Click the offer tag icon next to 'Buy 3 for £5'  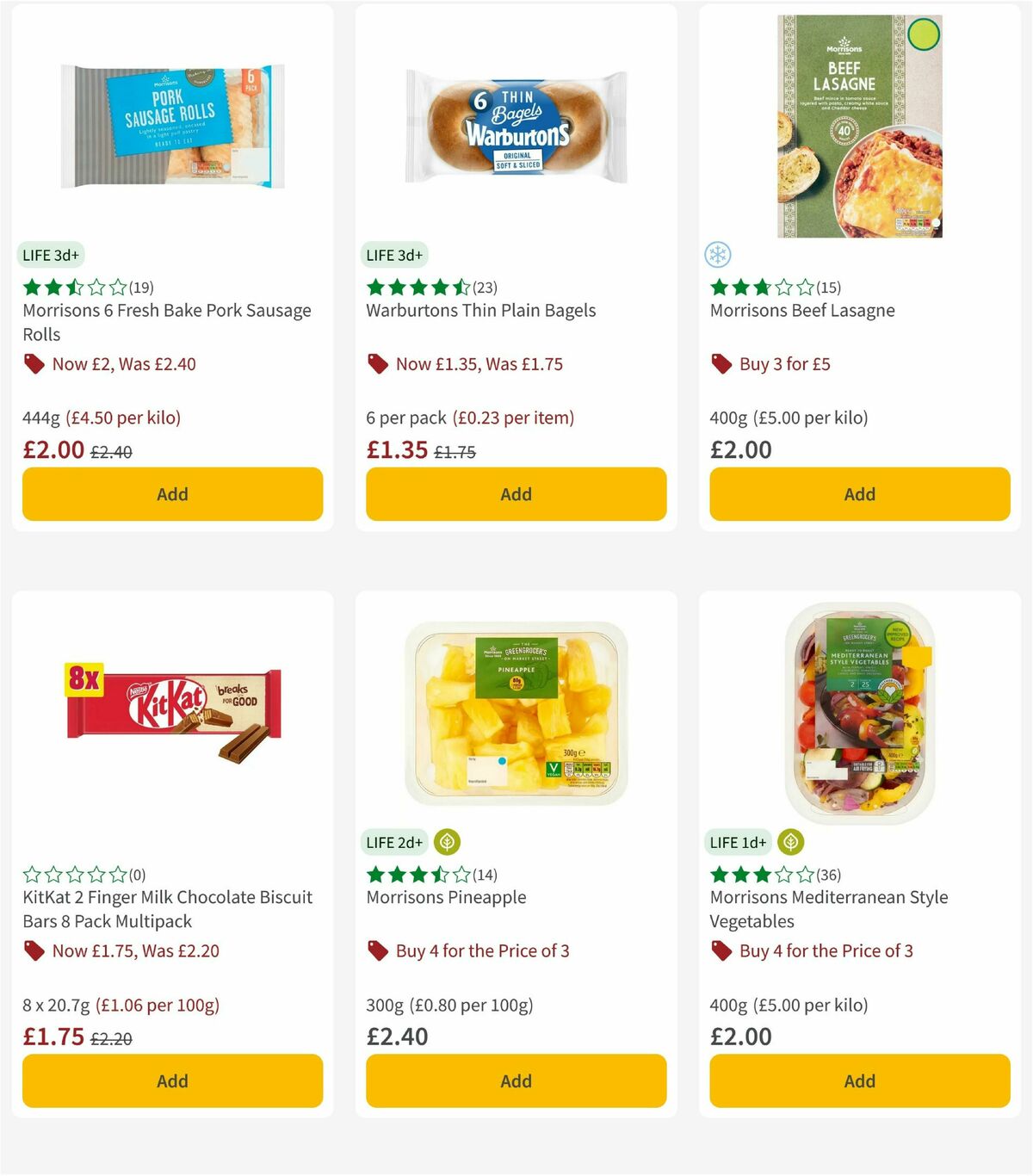pos(721,364)
